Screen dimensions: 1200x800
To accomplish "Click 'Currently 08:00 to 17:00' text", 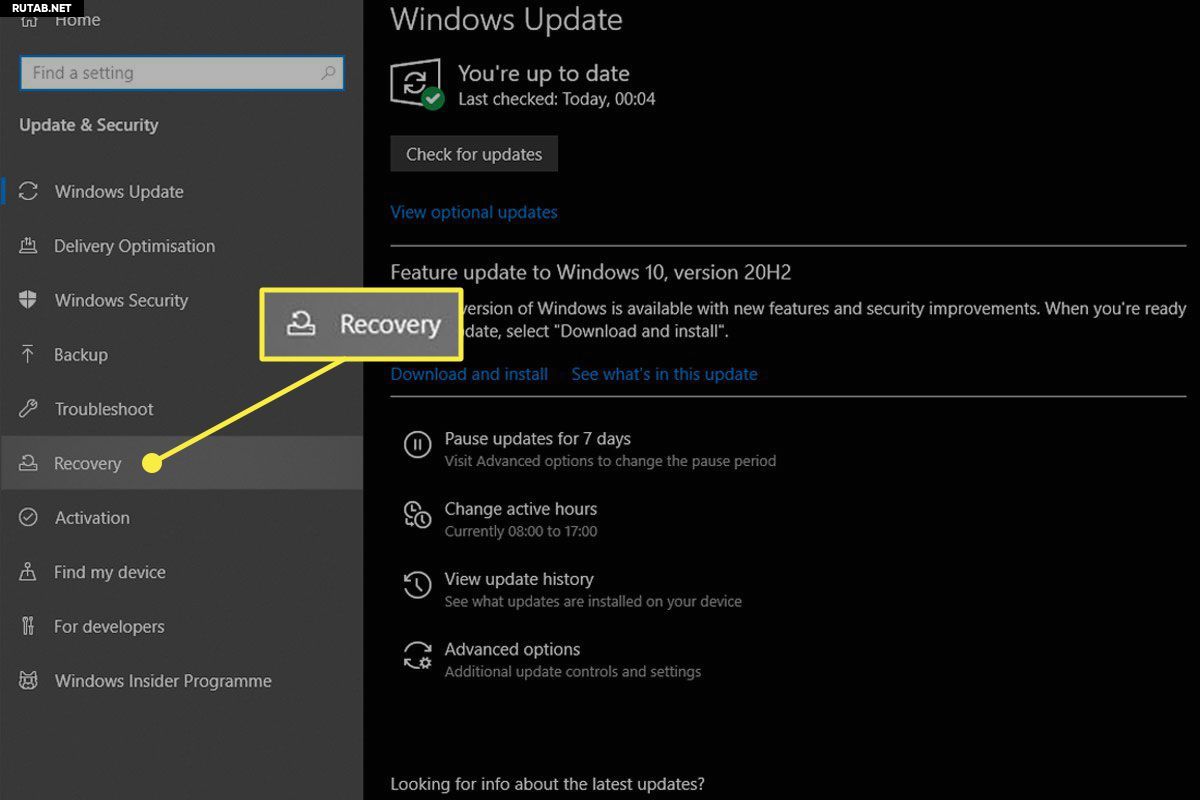I will pyautogui.click(x=520, y=531).
